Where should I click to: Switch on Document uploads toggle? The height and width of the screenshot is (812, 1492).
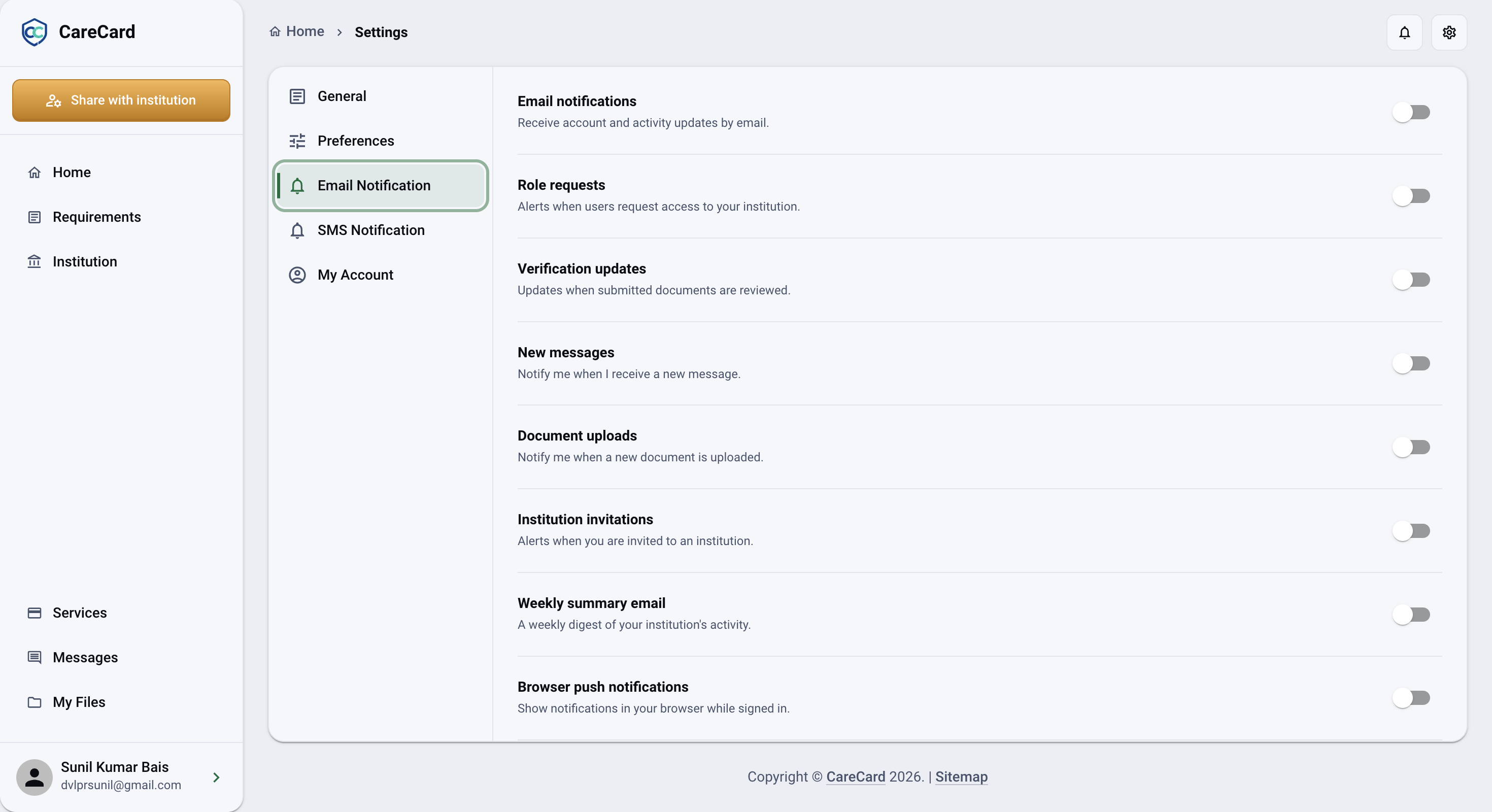tap(1411, 447)
